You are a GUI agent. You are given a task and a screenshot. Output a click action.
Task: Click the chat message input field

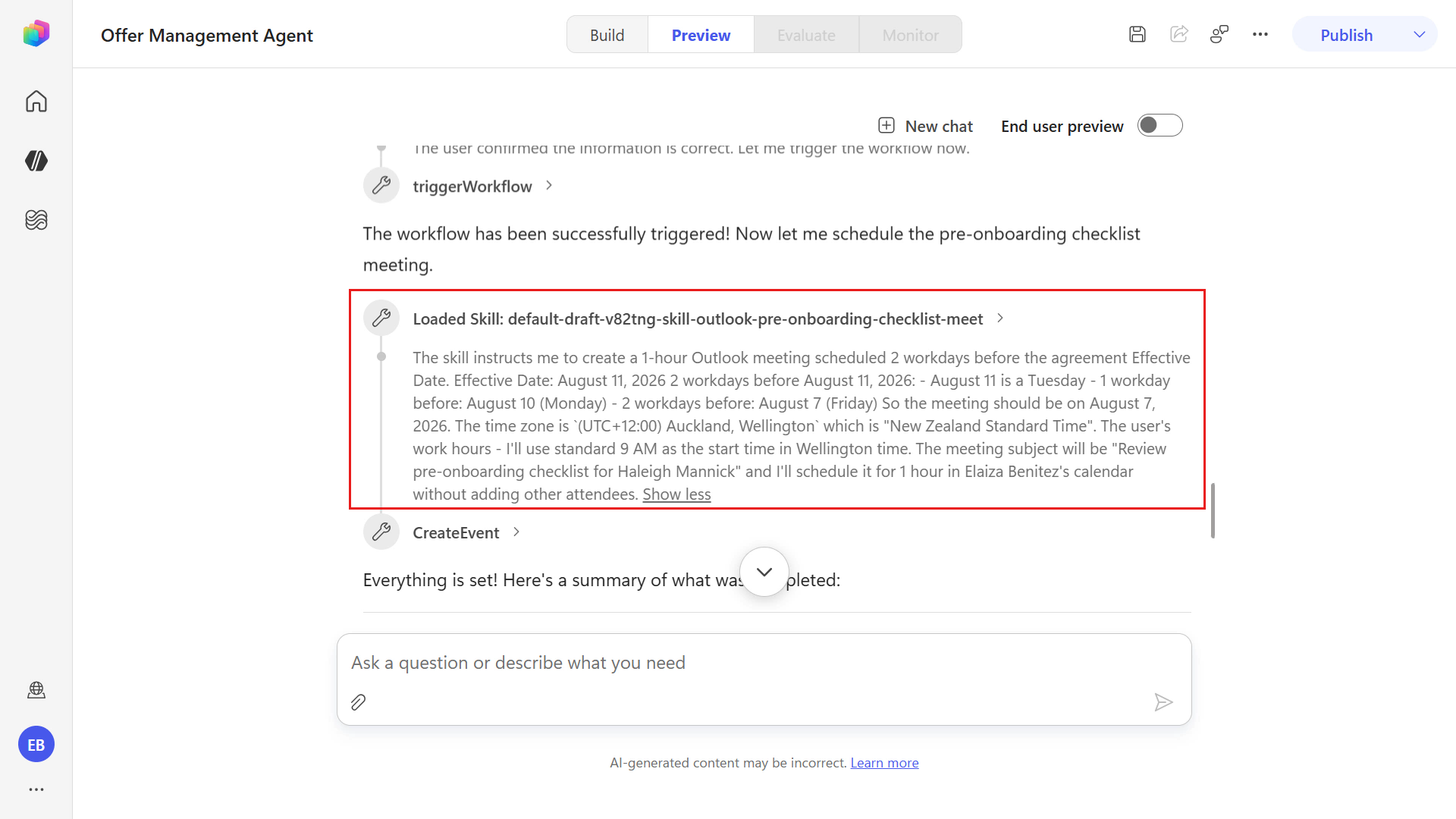(x=764, y=663)
